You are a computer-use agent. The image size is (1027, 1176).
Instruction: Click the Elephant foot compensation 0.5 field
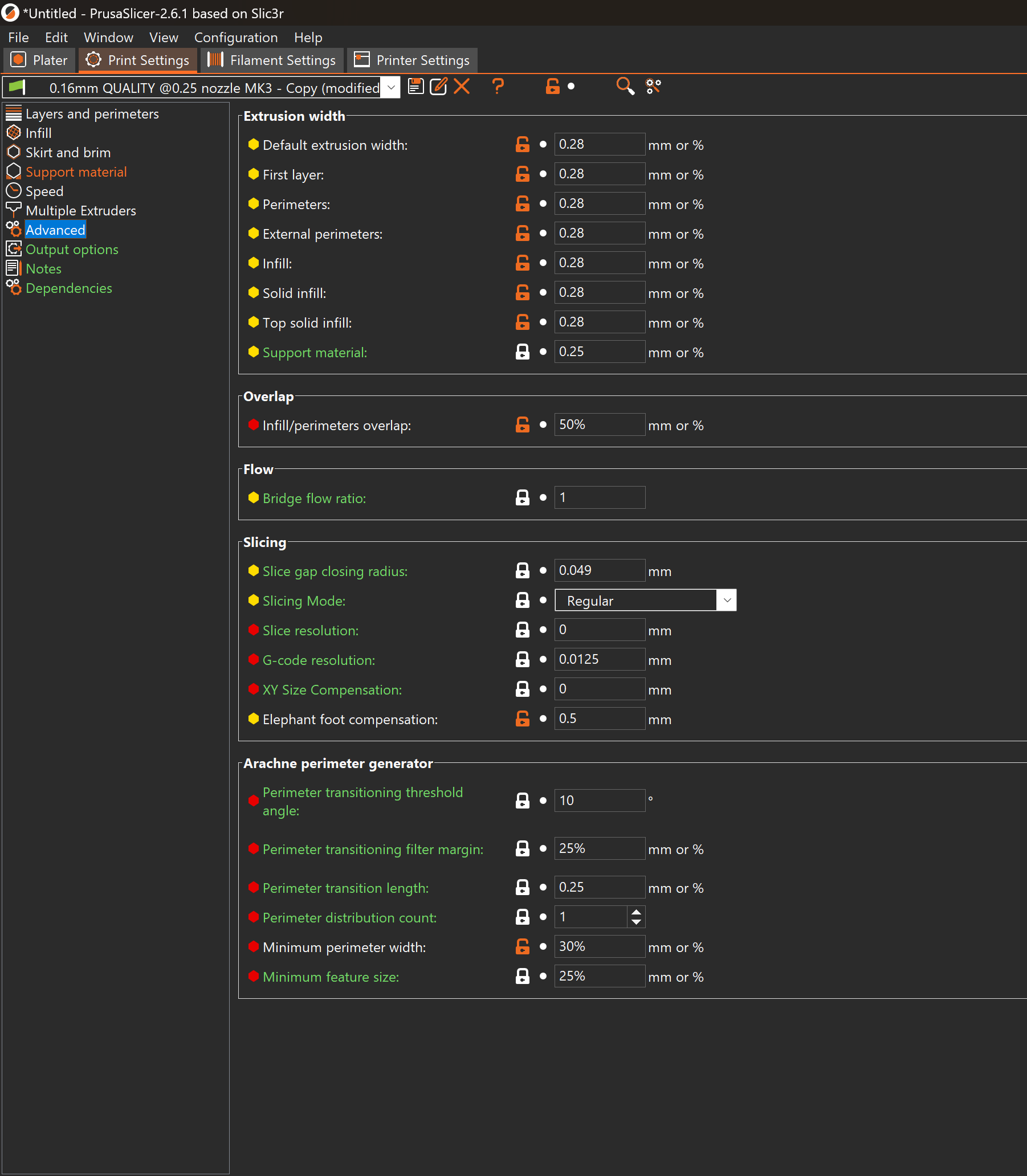[600, 719]
